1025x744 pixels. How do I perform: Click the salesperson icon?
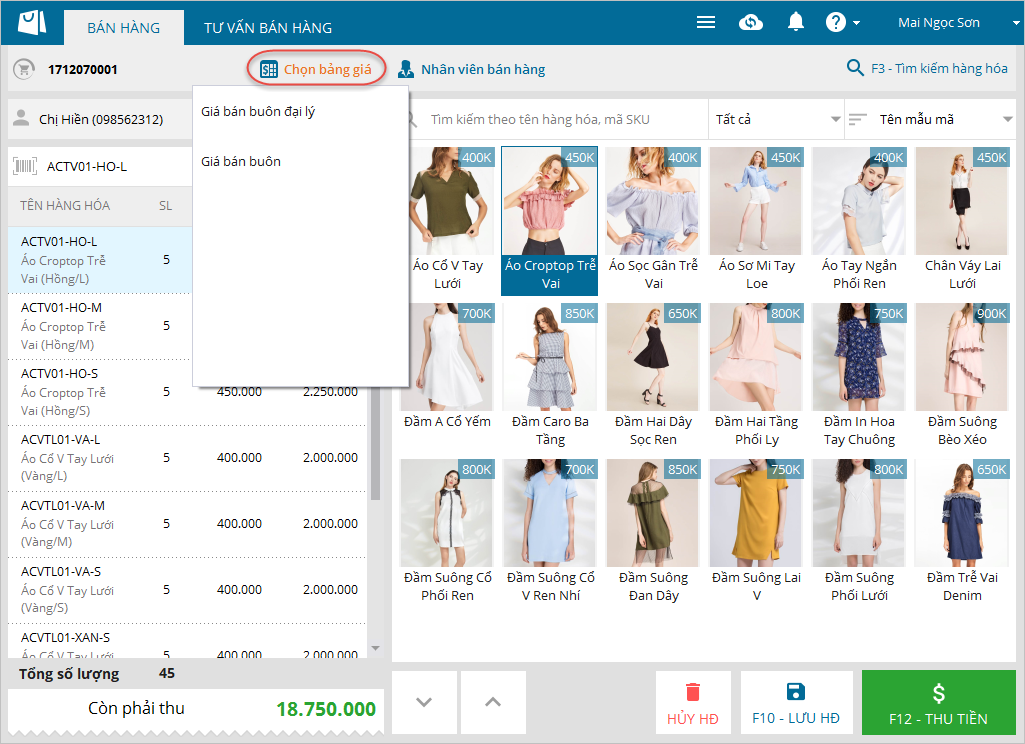(x=406, y=69)
